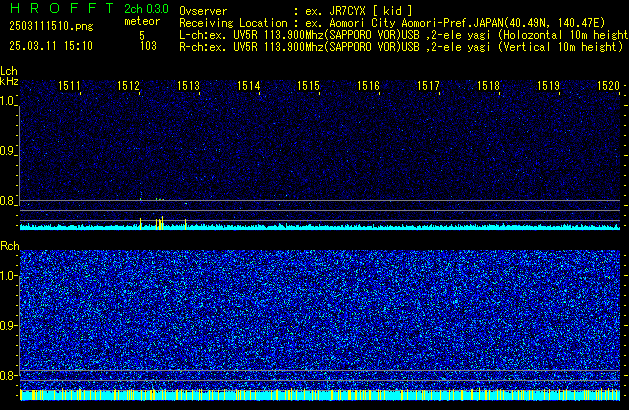Click the Lch 0.9 frequency axis label
The image size is (629, 410).
pos(7,151)
